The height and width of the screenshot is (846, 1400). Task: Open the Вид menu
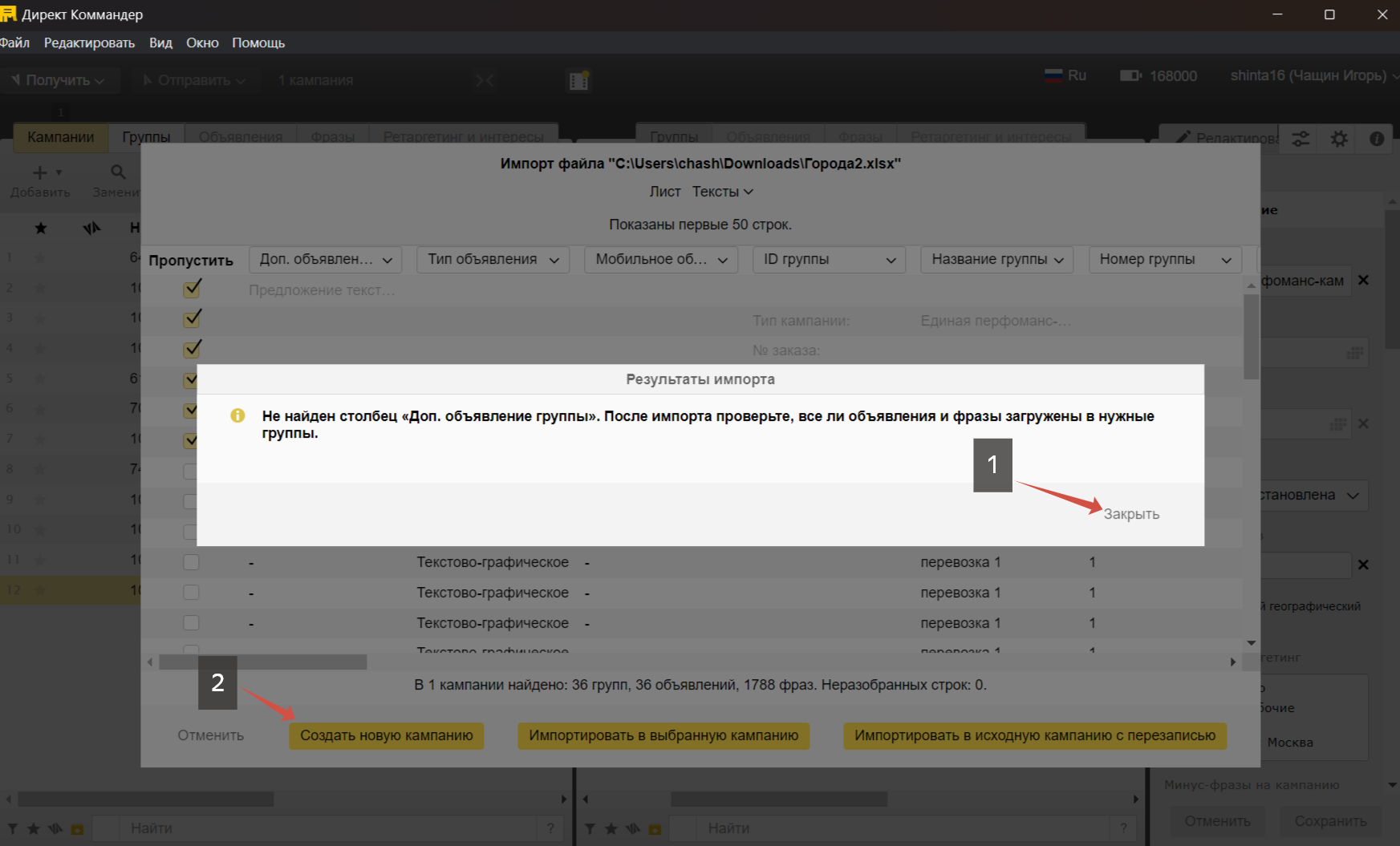pos(160,43)
